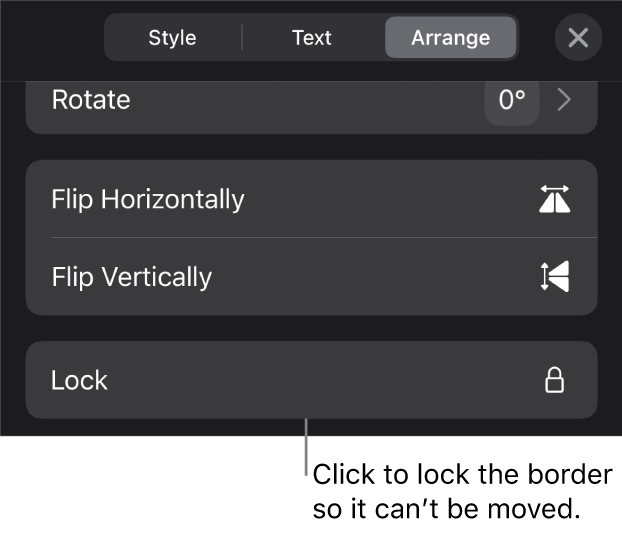
Task: Expand rotate options with the chevron arrow
Action: click(564, 100)
